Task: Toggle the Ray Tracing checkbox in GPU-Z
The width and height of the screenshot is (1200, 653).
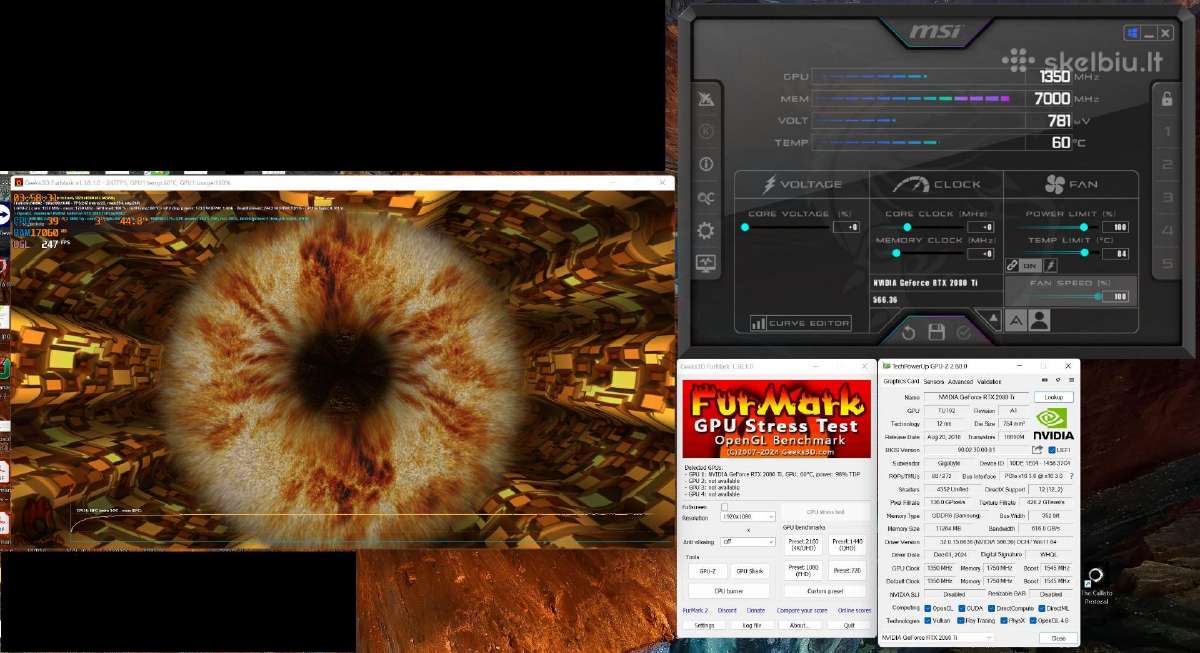Action: 961,621
